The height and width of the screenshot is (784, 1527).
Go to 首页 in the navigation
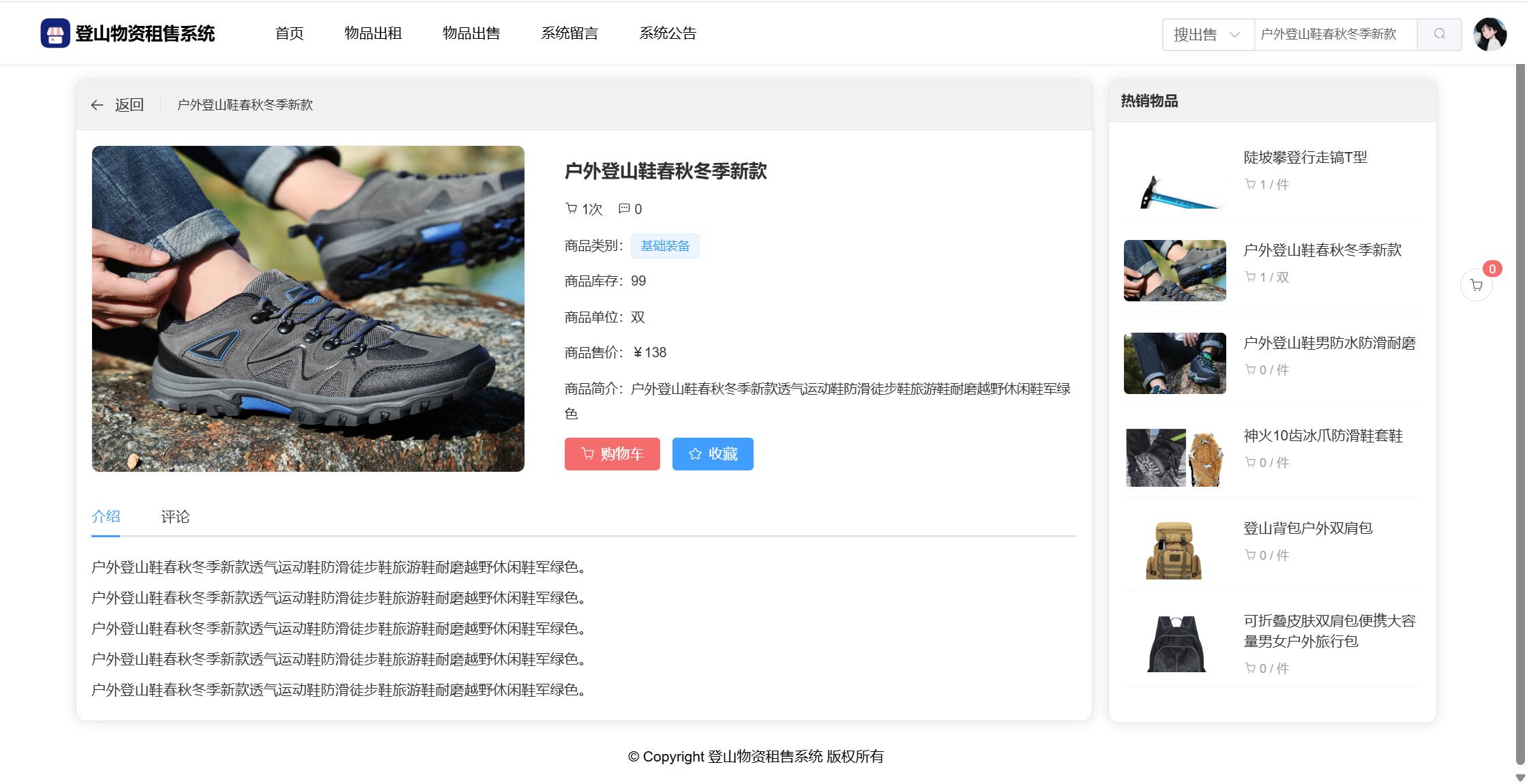289,33
